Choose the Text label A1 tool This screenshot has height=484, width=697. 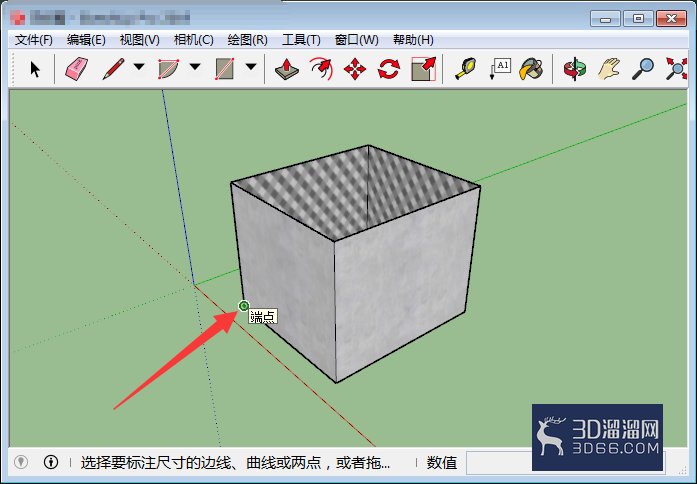coord(500,69)
